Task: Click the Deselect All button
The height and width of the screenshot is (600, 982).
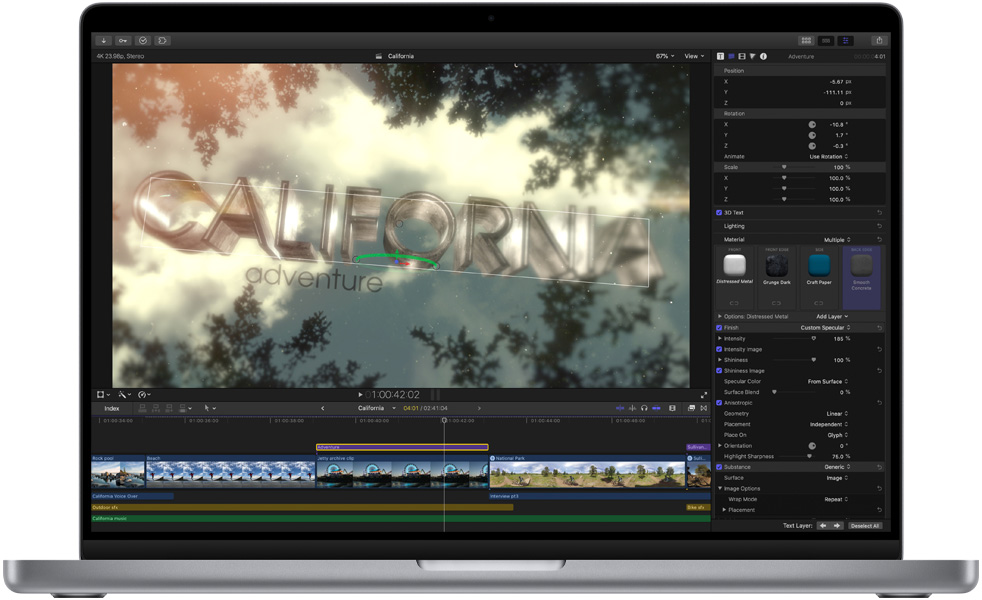Action: 864,525
